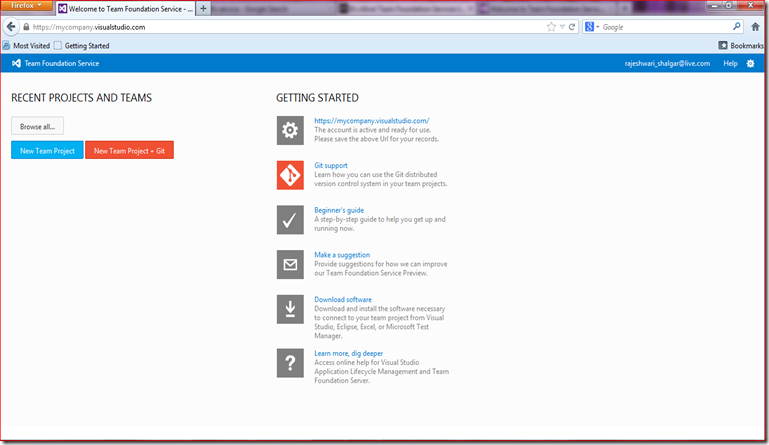This screenshot has height=445, width=769.
Task: Open the URL history dropdown arrow
Action: 562,27
